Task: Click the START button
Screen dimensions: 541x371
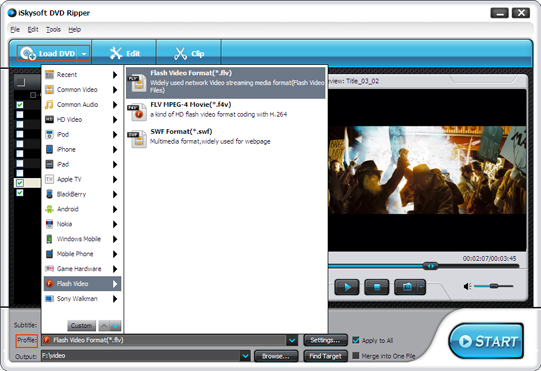Action: 486,341
